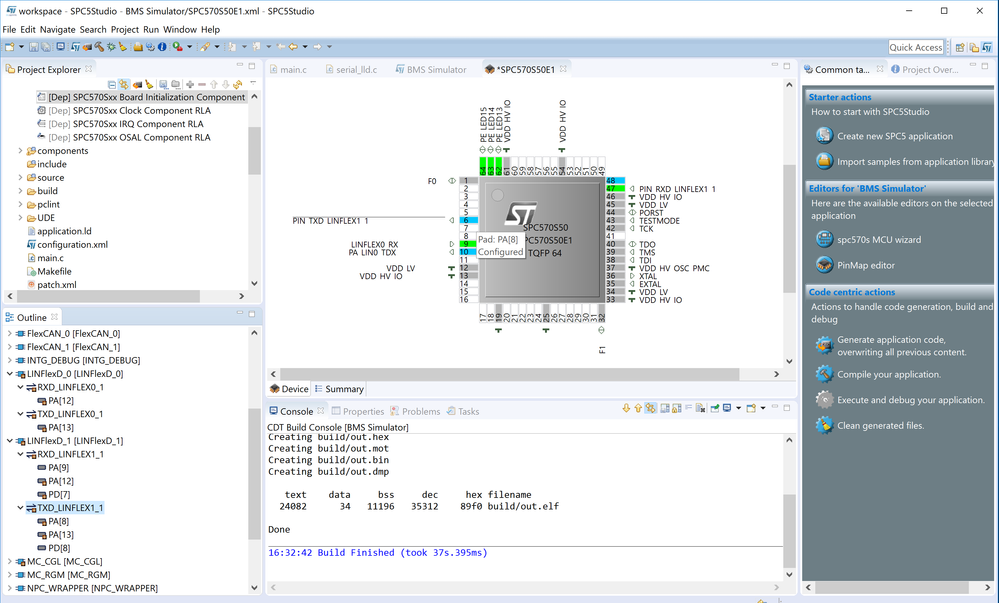Switch to the Summary tab

[339, 389]
